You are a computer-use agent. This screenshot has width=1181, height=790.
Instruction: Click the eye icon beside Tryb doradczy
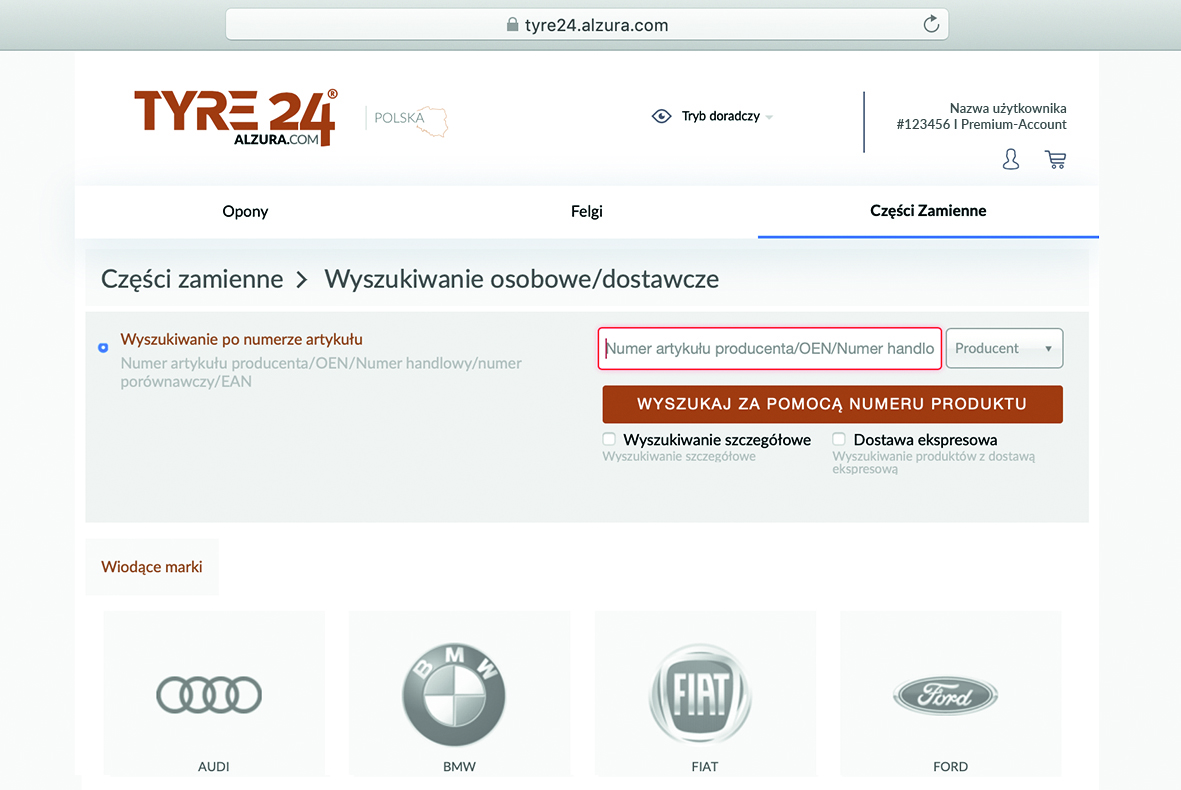coord(661,116)
